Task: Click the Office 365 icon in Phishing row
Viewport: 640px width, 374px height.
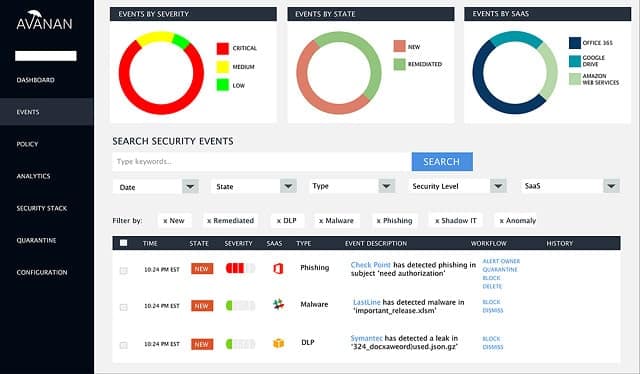Action: pyautogui.click(x=278, y=268)
